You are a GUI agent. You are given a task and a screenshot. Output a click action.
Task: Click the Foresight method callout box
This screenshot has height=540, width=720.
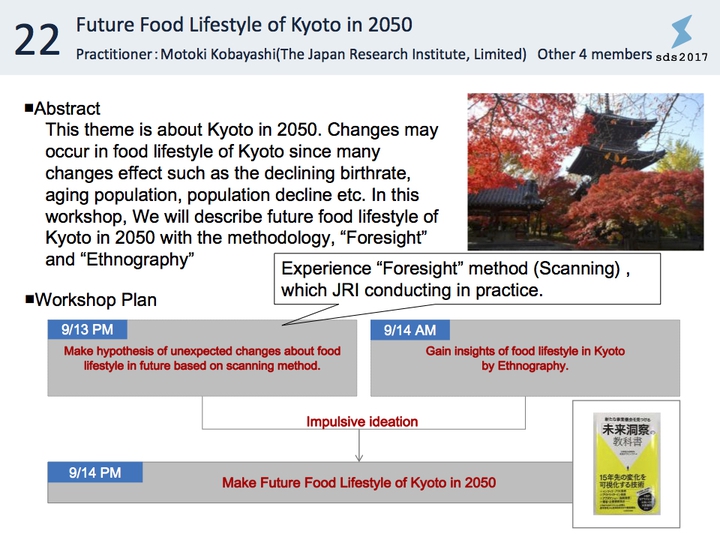pyautogui.click(x=467, y=279)
